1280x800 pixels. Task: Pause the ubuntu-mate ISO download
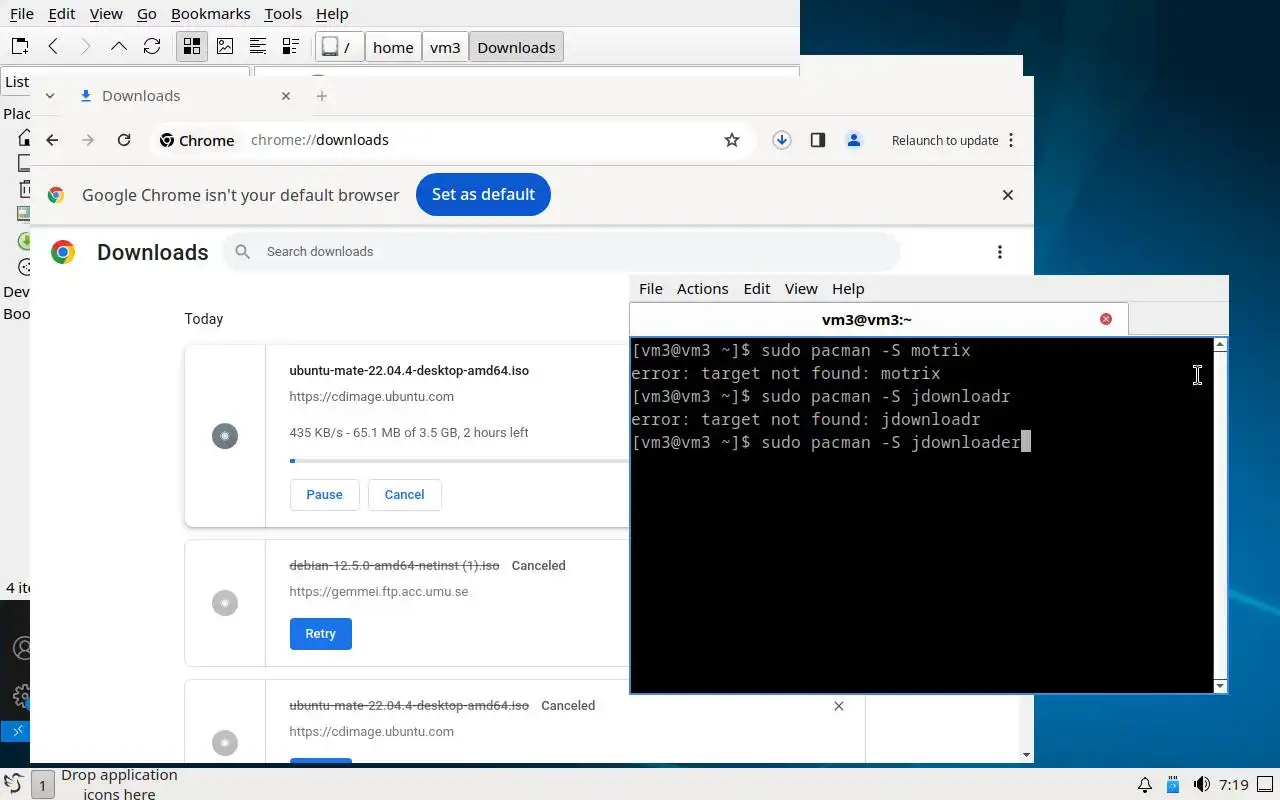324,495
